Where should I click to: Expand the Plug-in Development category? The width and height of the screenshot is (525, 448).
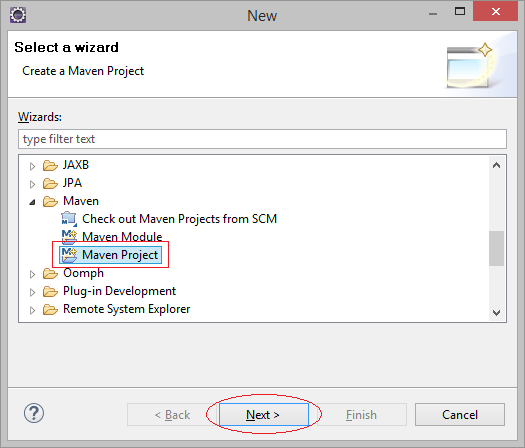[x=32, y=292]
